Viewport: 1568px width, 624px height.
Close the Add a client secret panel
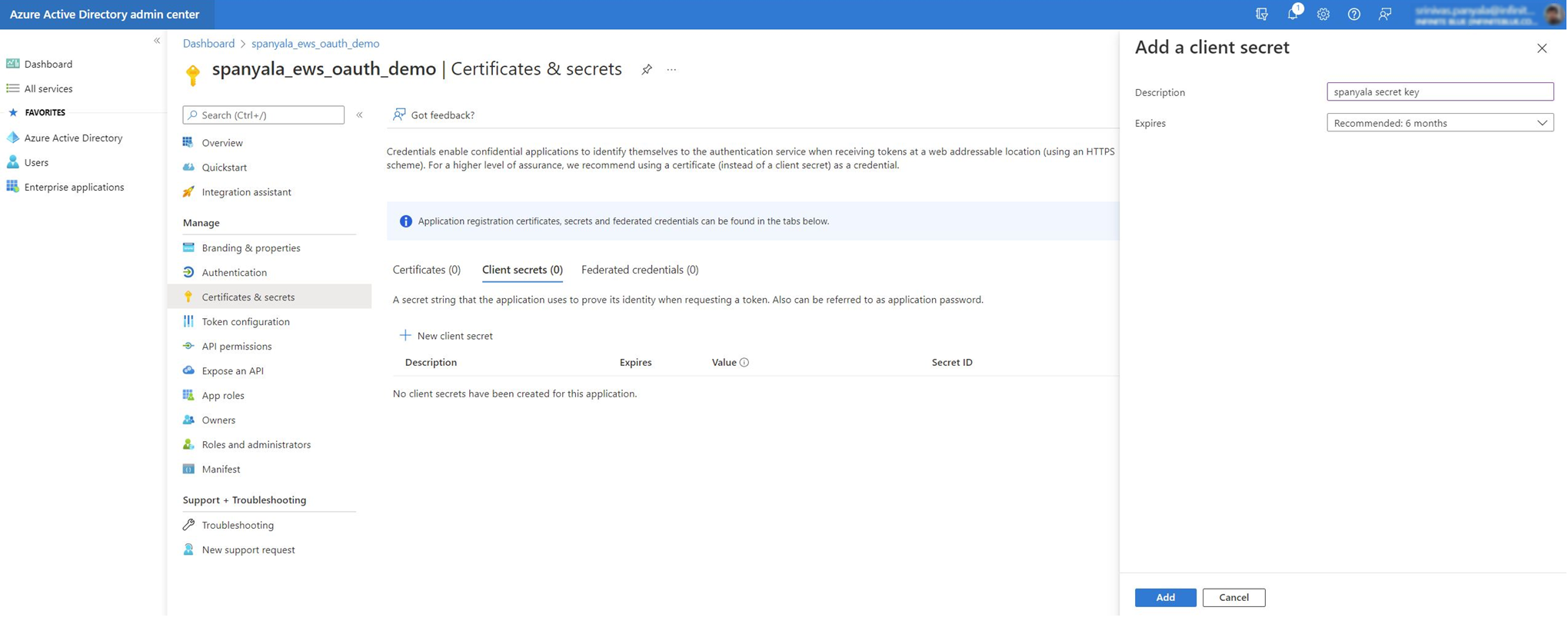(1541, 48)
